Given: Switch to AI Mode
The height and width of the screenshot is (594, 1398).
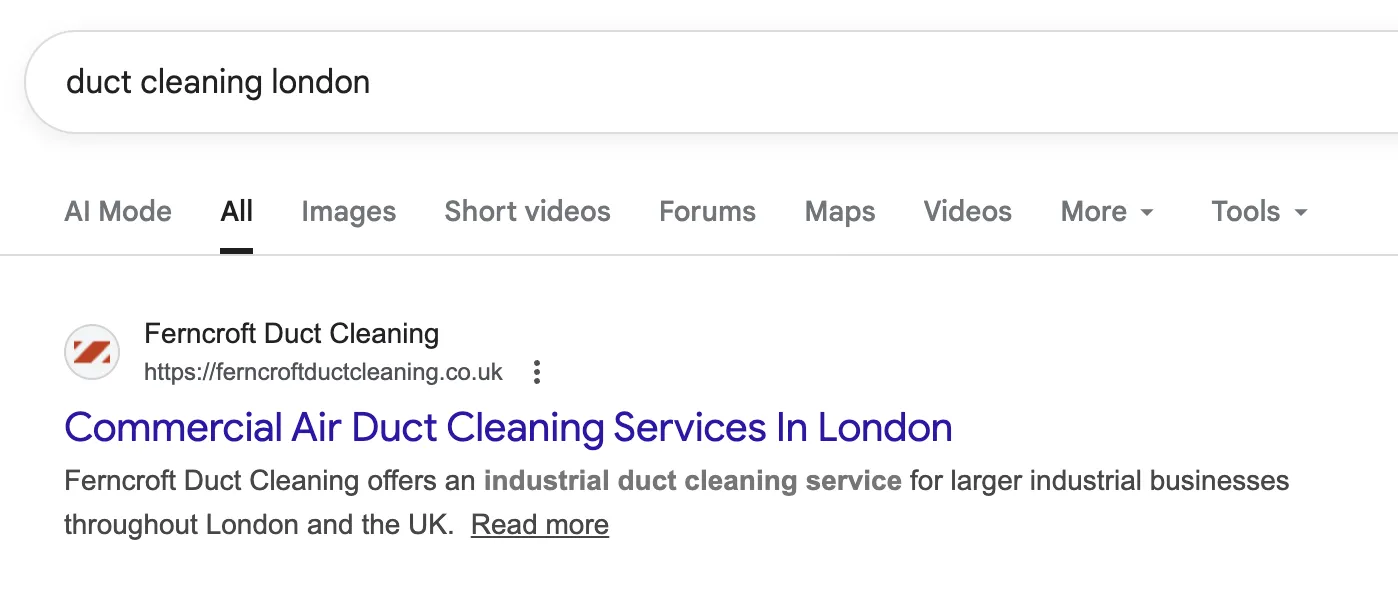Looking at the screenshot, I should [117, 211].
